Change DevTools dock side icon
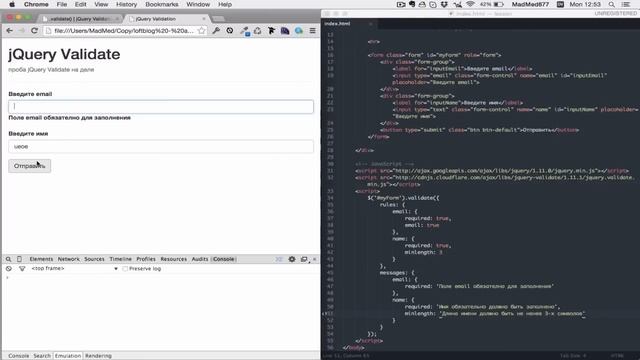 (x=304, y=259)
